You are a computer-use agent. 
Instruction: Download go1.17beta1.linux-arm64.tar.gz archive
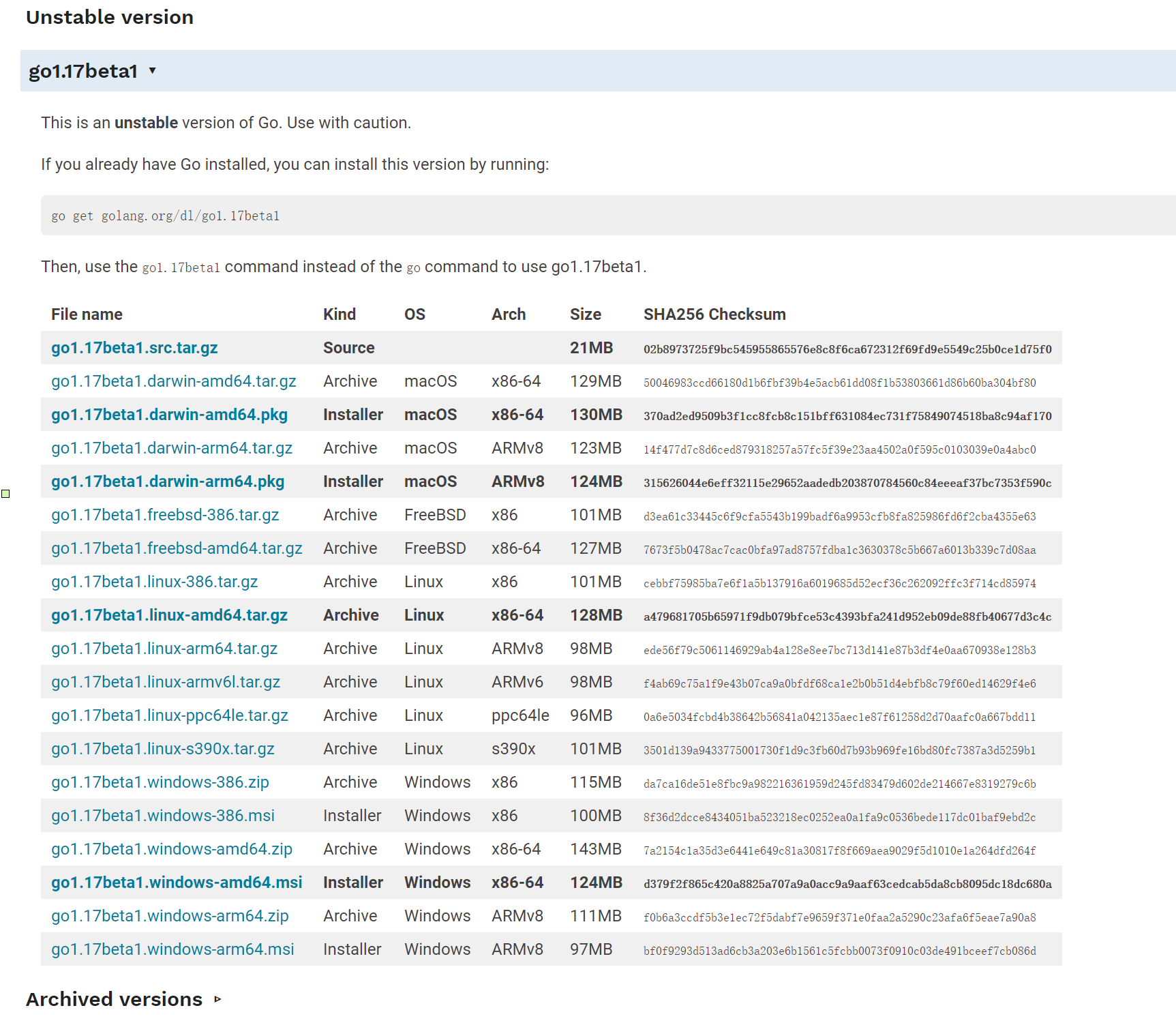pyautogui.click(x=164, y=649)
